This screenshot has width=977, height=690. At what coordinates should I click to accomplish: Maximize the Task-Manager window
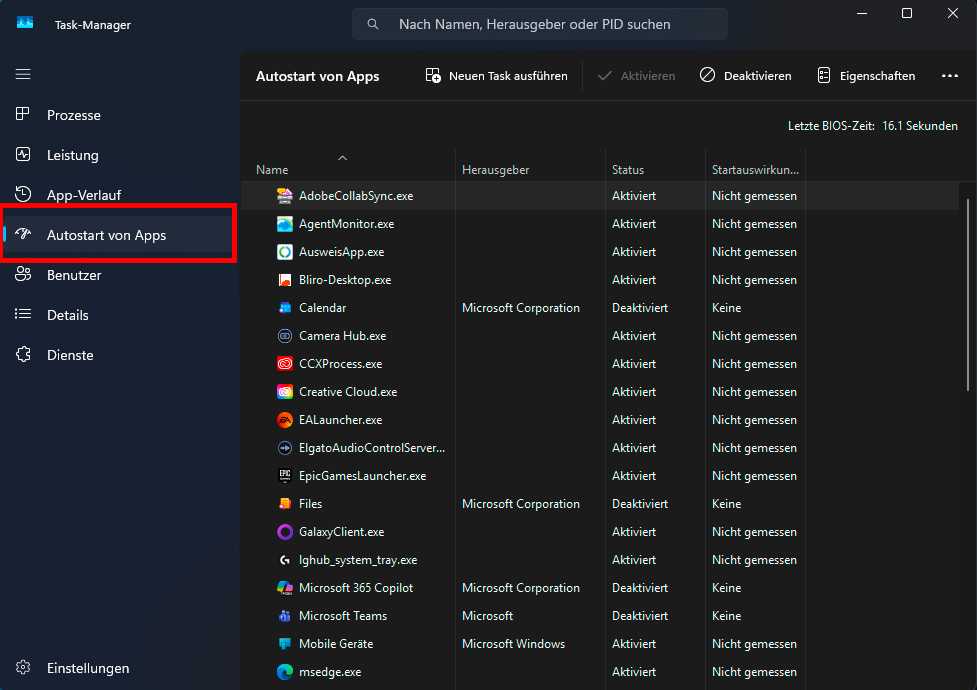(907, 13)
